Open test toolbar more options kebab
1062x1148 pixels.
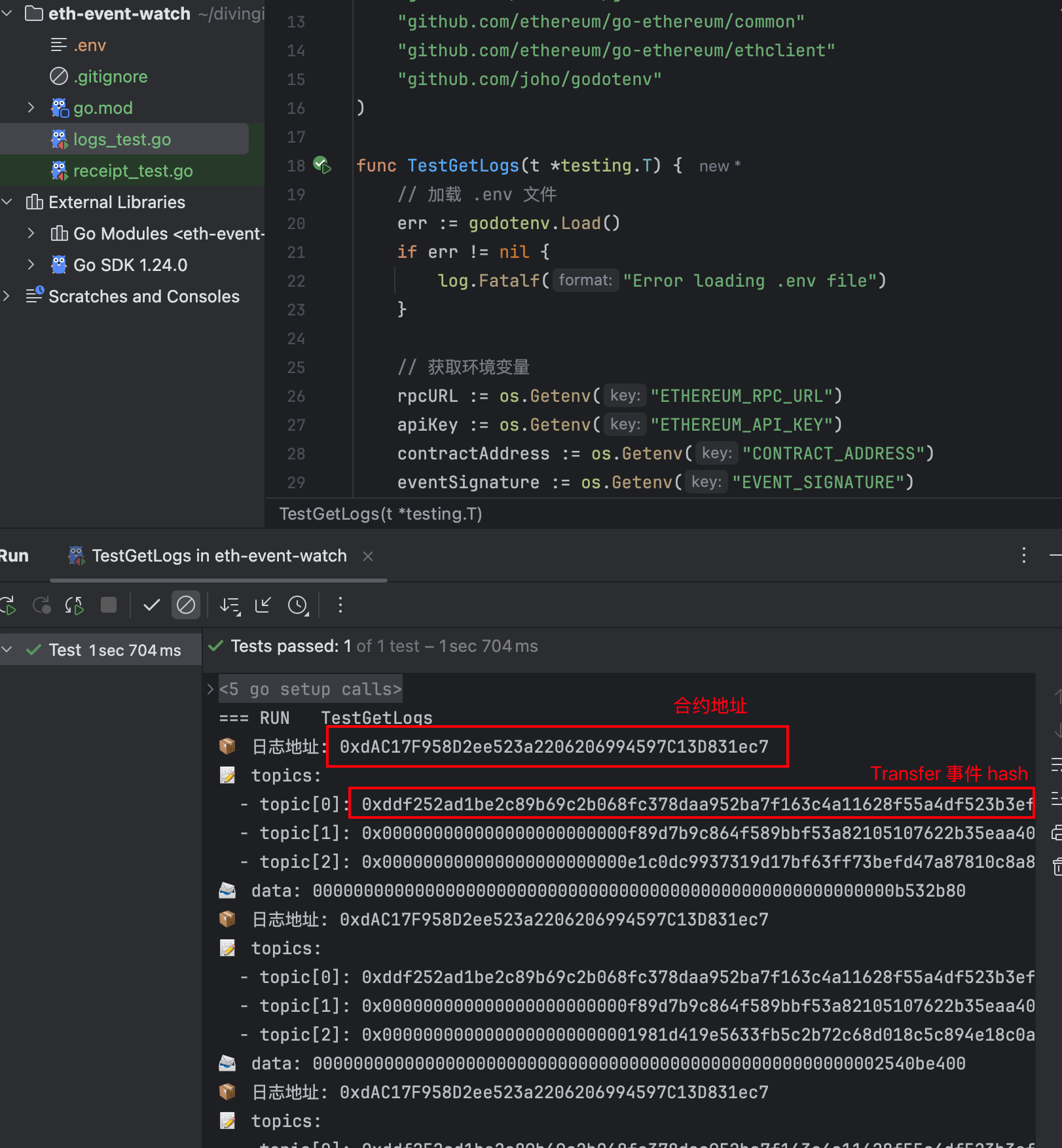coord(340,605)
